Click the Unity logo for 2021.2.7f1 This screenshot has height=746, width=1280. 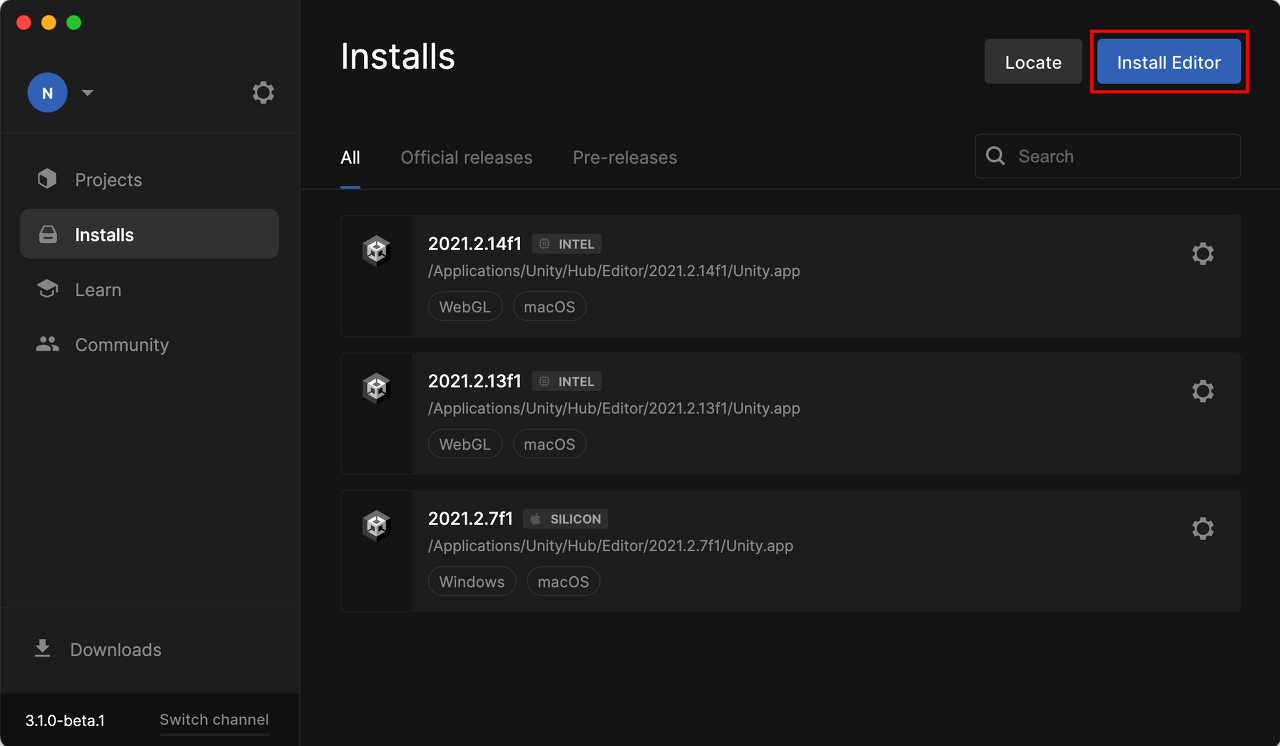tap(376, 525)
